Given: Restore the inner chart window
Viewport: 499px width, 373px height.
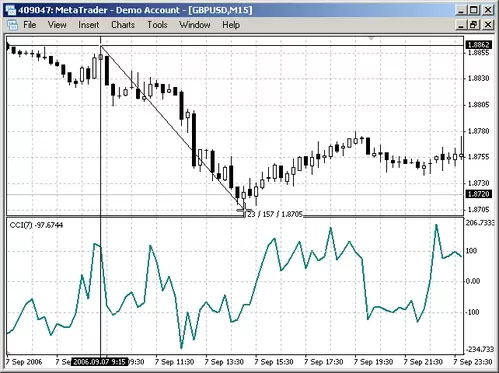Looking at the screenshot, I should pyautogui.click(x=474, y=25).
